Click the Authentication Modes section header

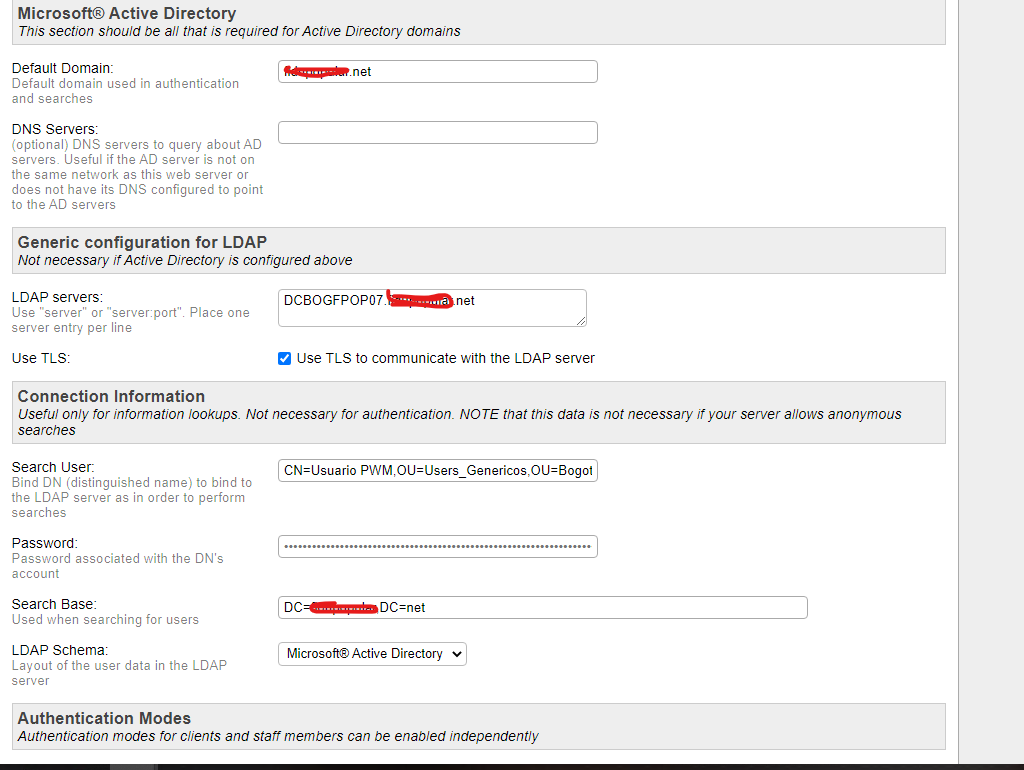point(104,718)
